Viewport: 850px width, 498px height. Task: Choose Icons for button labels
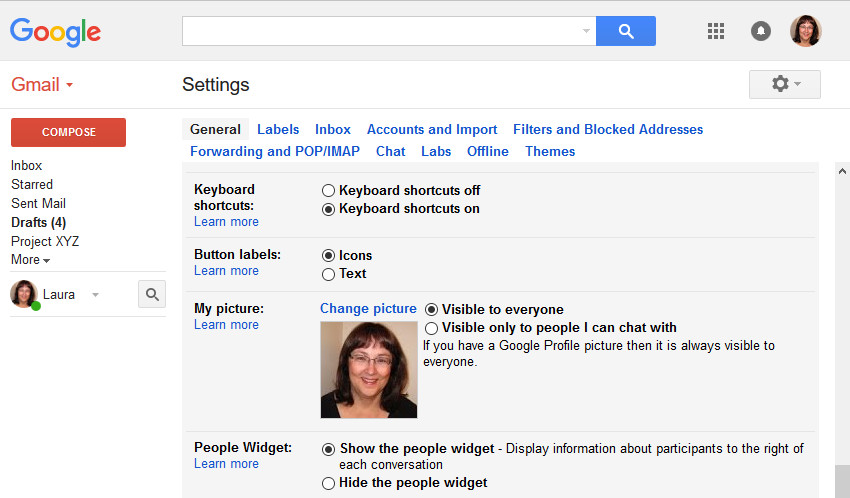(328, 256)
